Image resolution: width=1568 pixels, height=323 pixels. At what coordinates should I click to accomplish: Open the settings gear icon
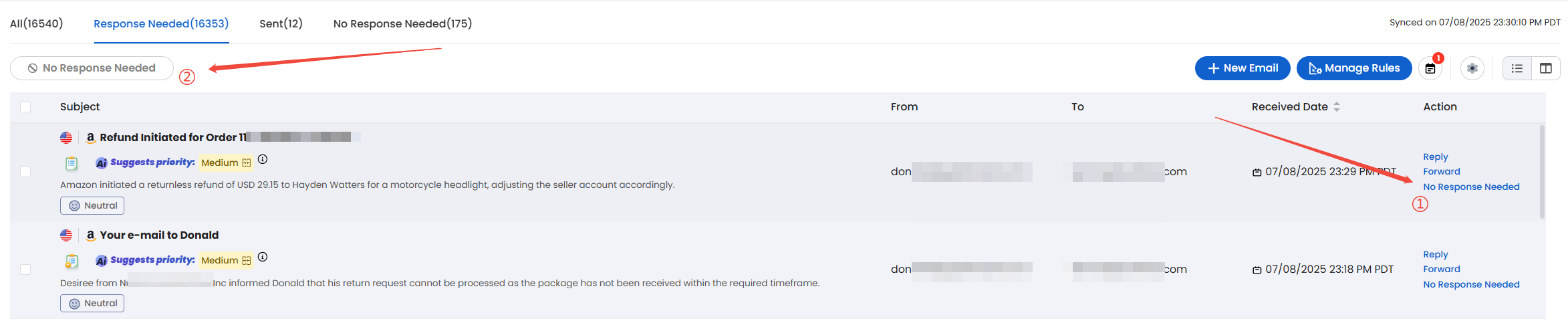click(x=1472, y=68)
